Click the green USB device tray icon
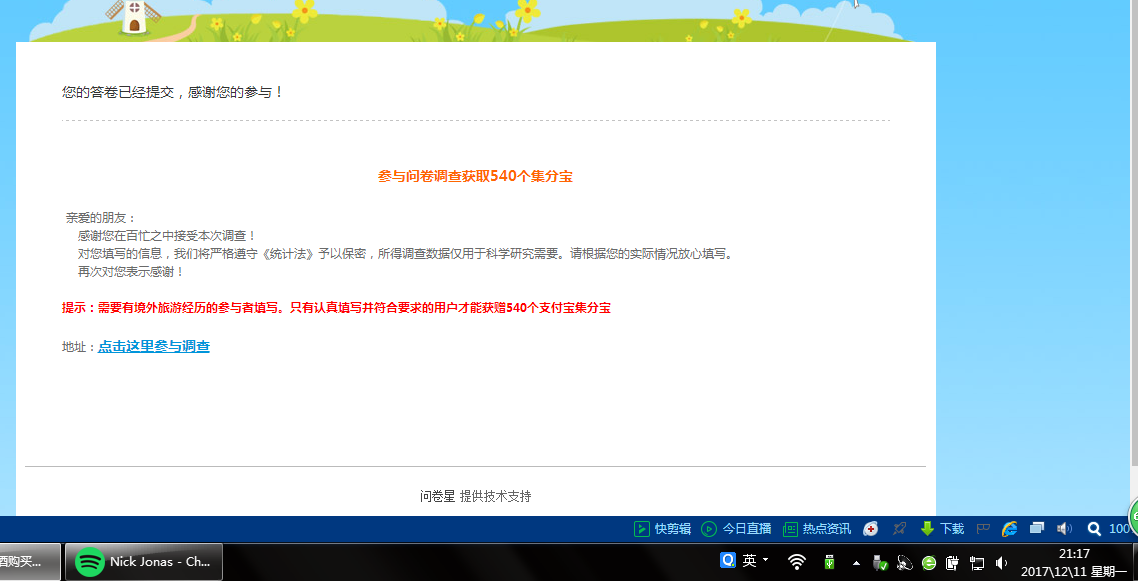The image size is (1138, 581). point(830,562)
